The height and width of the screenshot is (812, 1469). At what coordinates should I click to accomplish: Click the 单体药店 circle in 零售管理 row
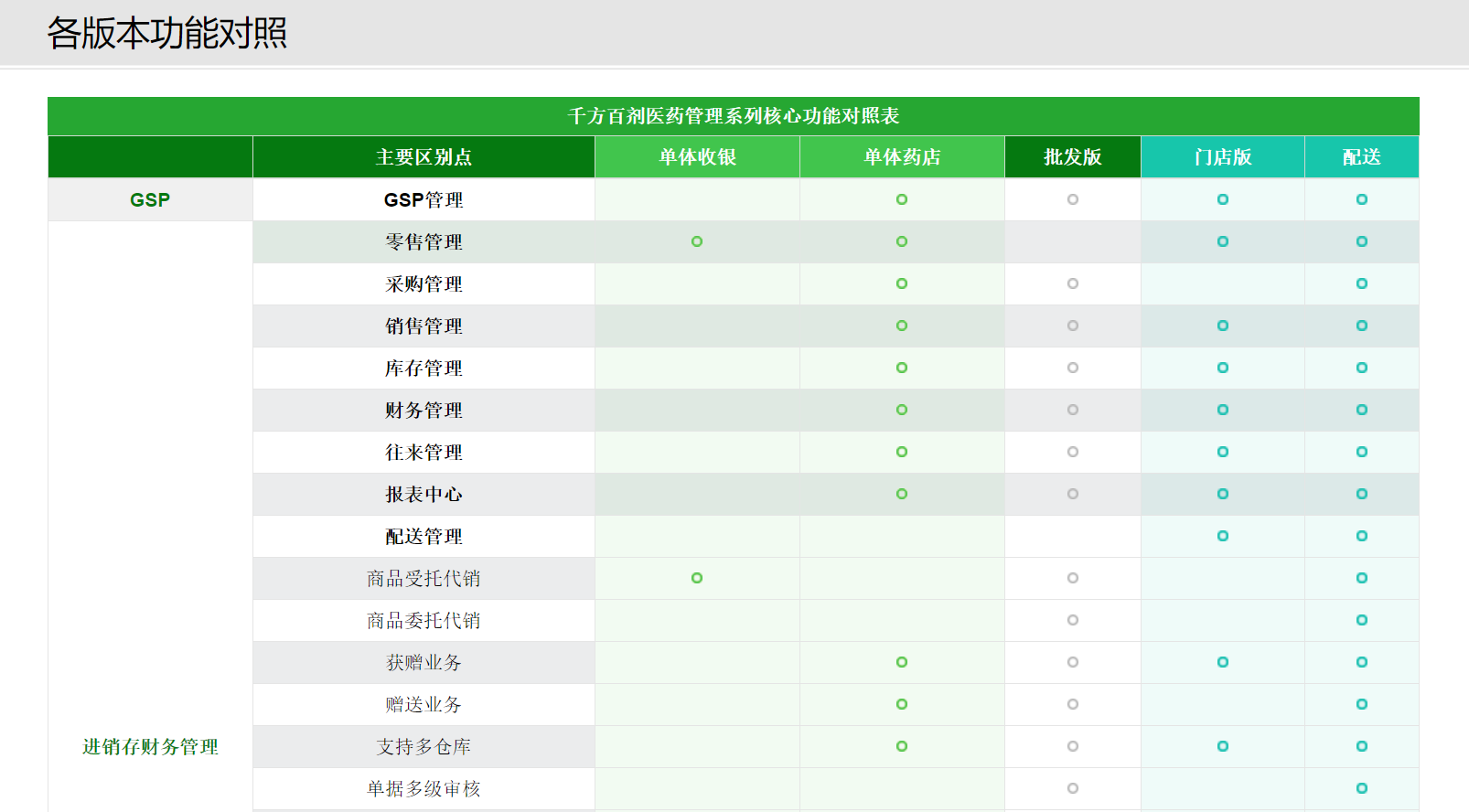[x=902, y=241]
